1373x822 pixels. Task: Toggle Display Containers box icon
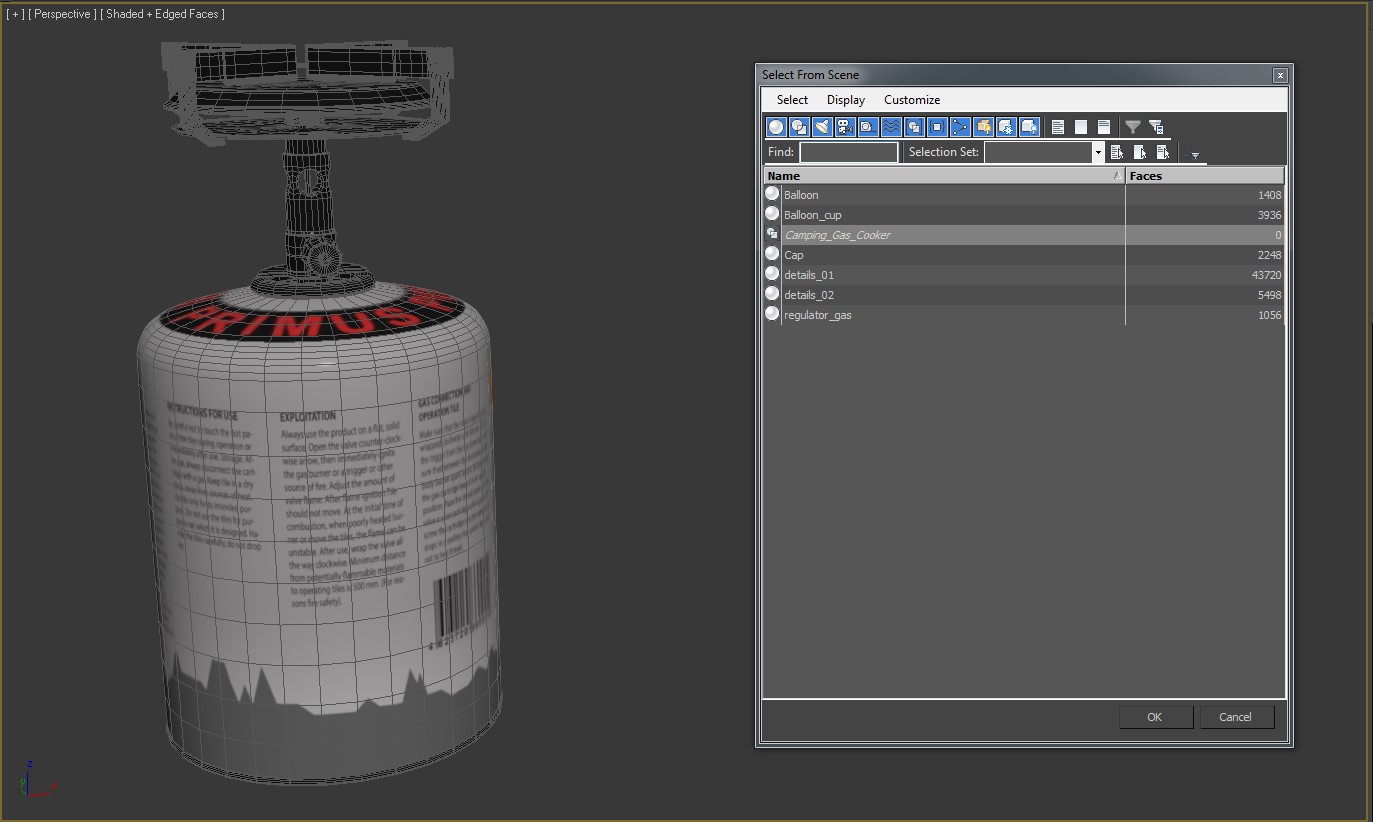coord(983,127)
